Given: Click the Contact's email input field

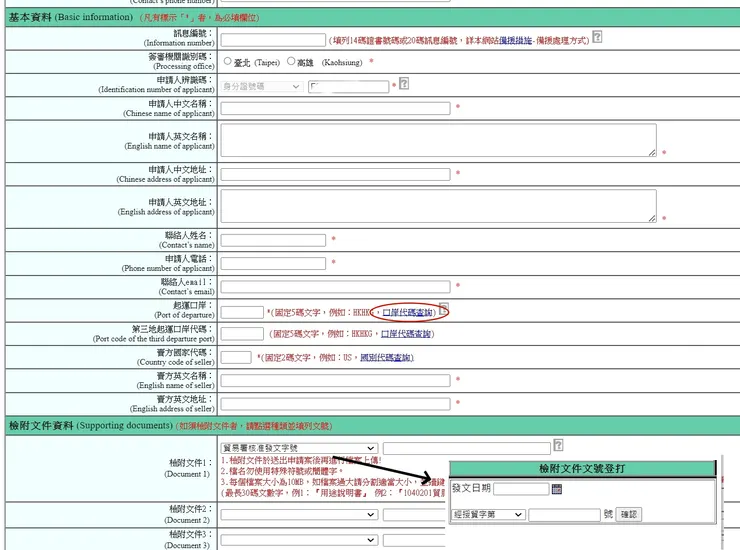Looking at the screenshot, I should [x=335, y=287].
